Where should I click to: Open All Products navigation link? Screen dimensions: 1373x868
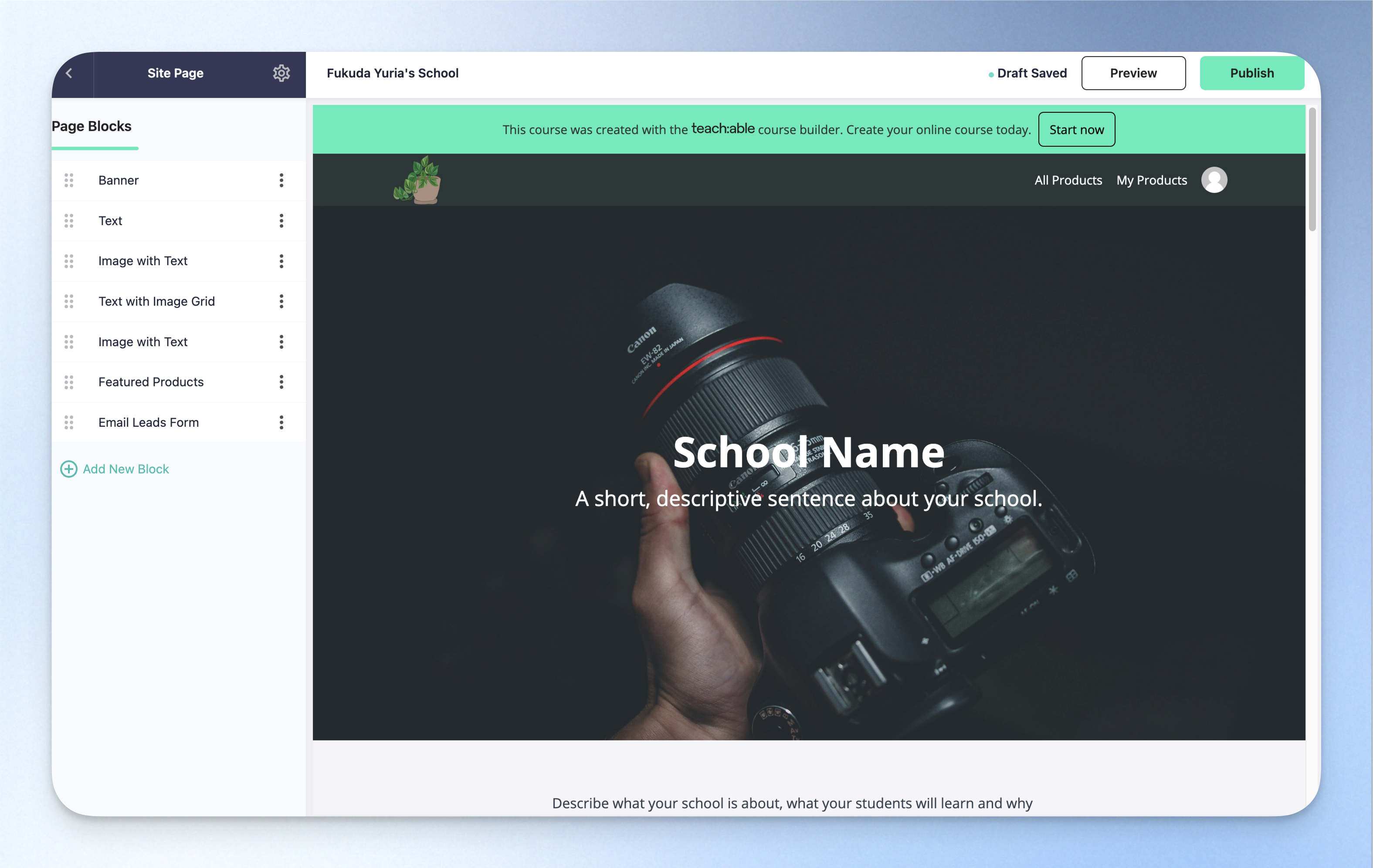tap(1068, 180)
